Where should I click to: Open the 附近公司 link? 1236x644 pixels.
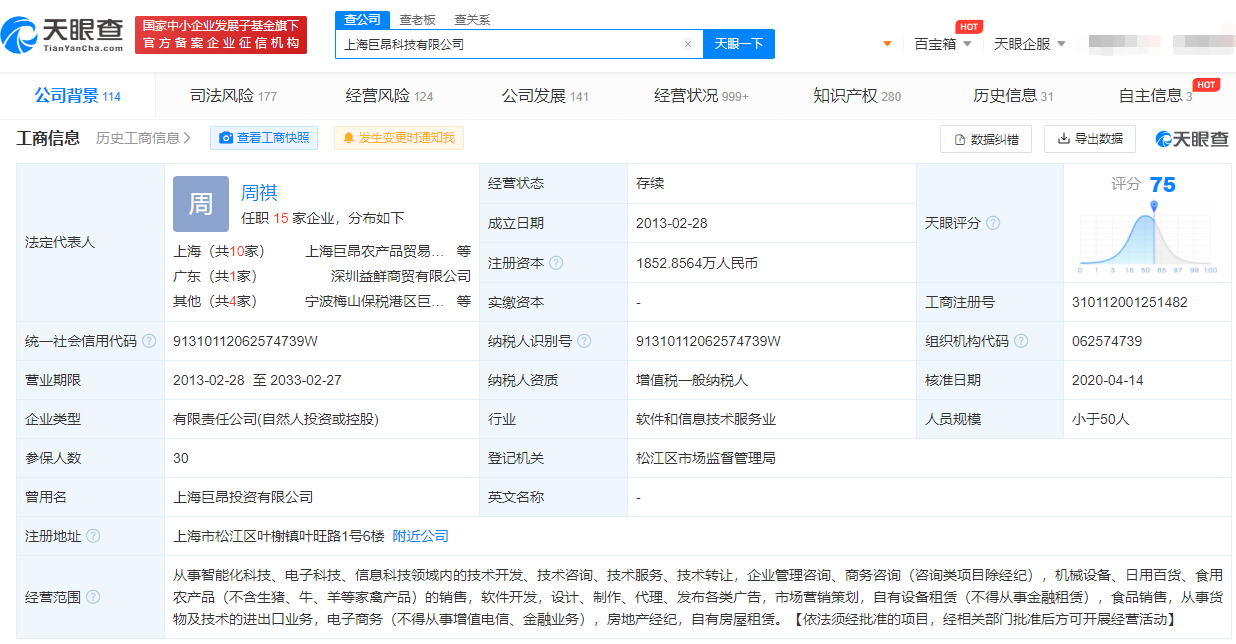pyautogui.click(x=420, y=536)
